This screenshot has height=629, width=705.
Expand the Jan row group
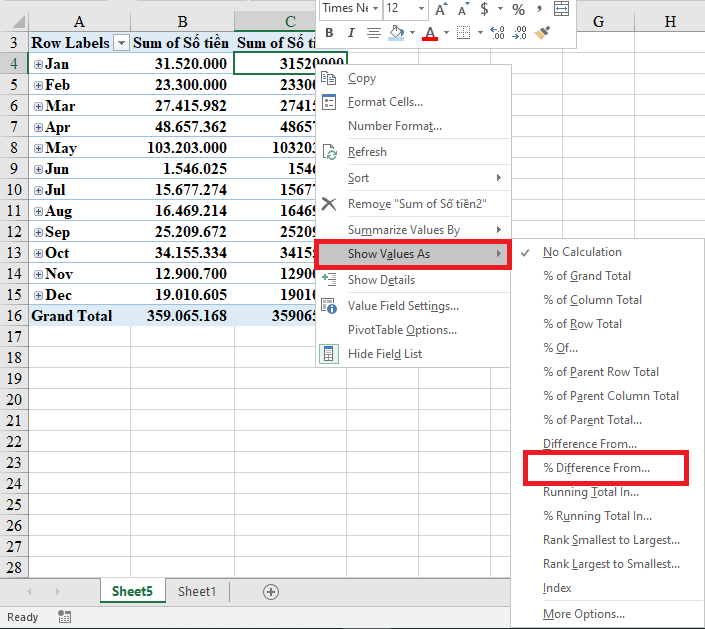39,64
